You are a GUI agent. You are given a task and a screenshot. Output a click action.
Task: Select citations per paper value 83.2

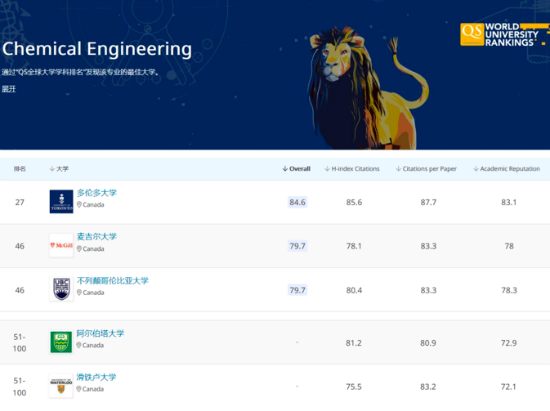tap(428, 386)
